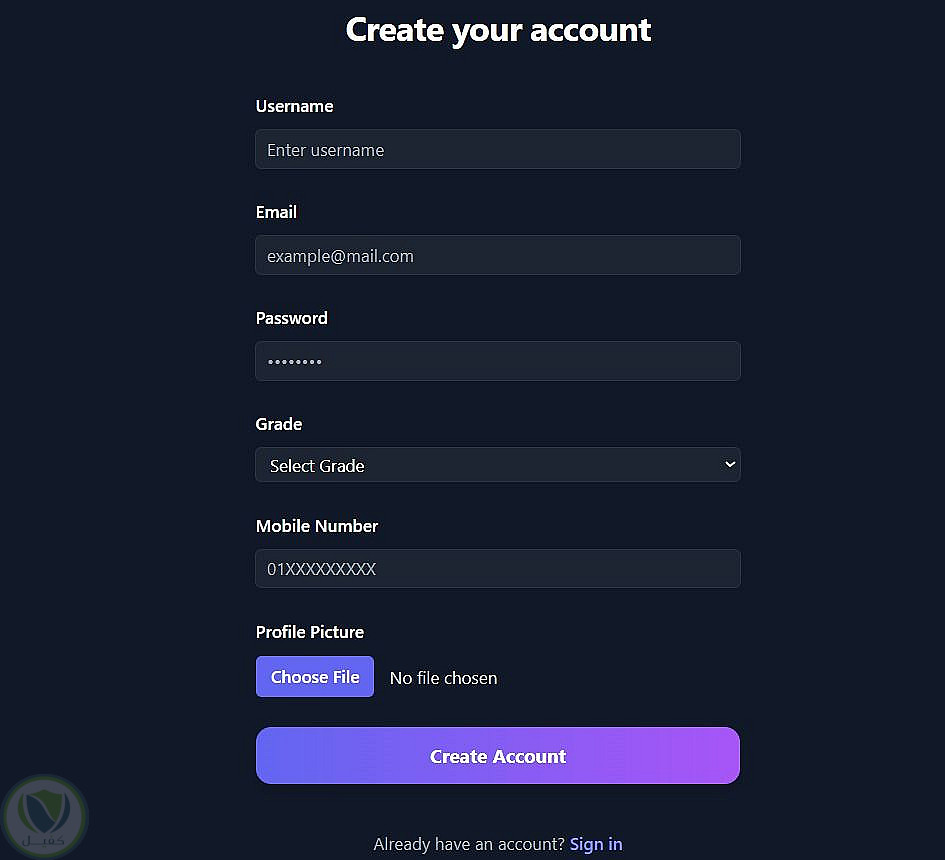
Task: Submit the form with Create Account
Action: point(497,756)
